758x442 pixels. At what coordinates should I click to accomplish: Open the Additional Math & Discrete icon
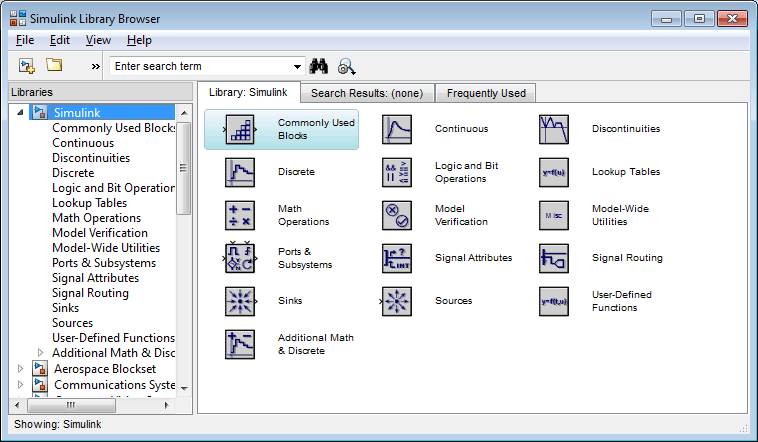point(240,345)
